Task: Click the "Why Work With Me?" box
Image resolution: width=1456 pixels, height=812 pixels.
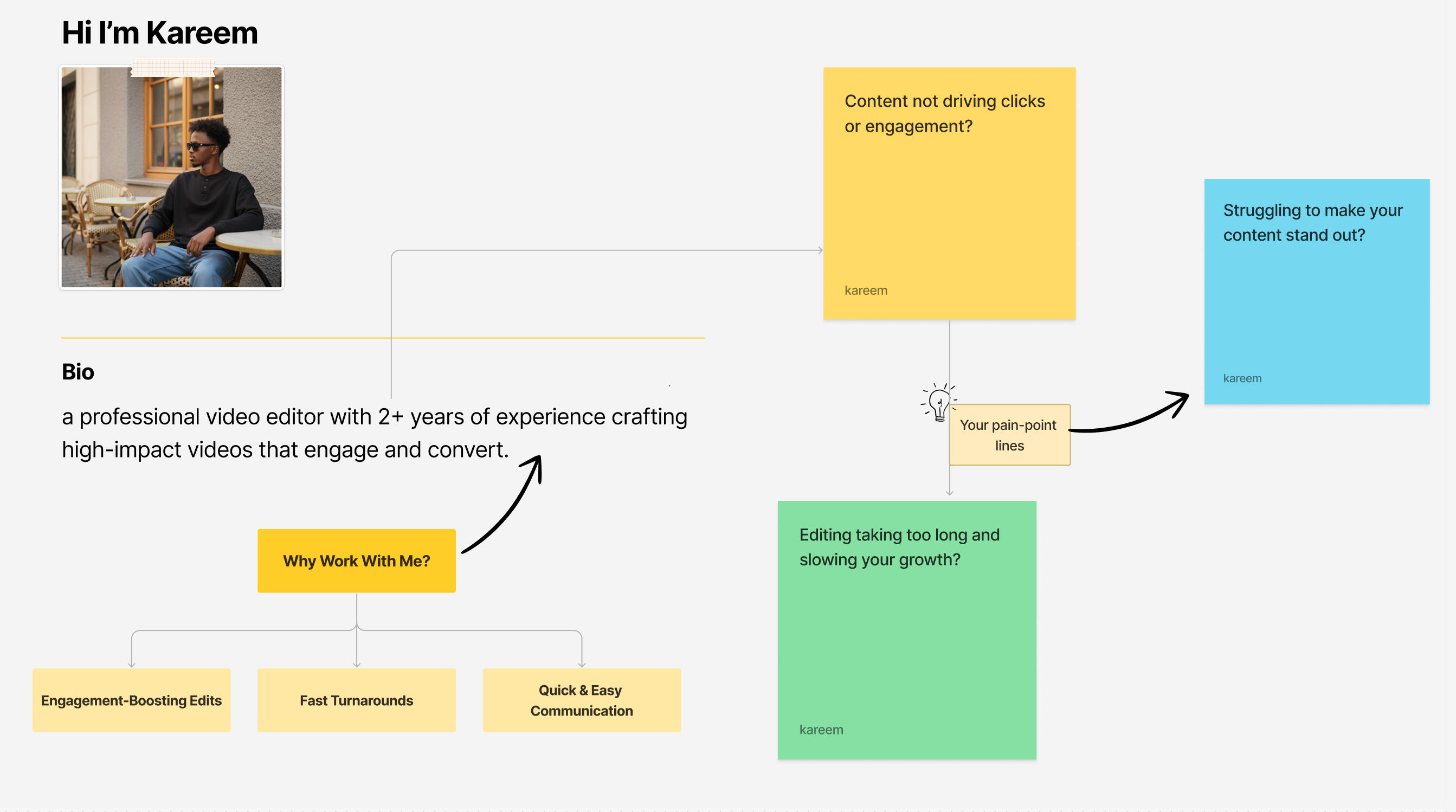Action: (x=356, y=560)
